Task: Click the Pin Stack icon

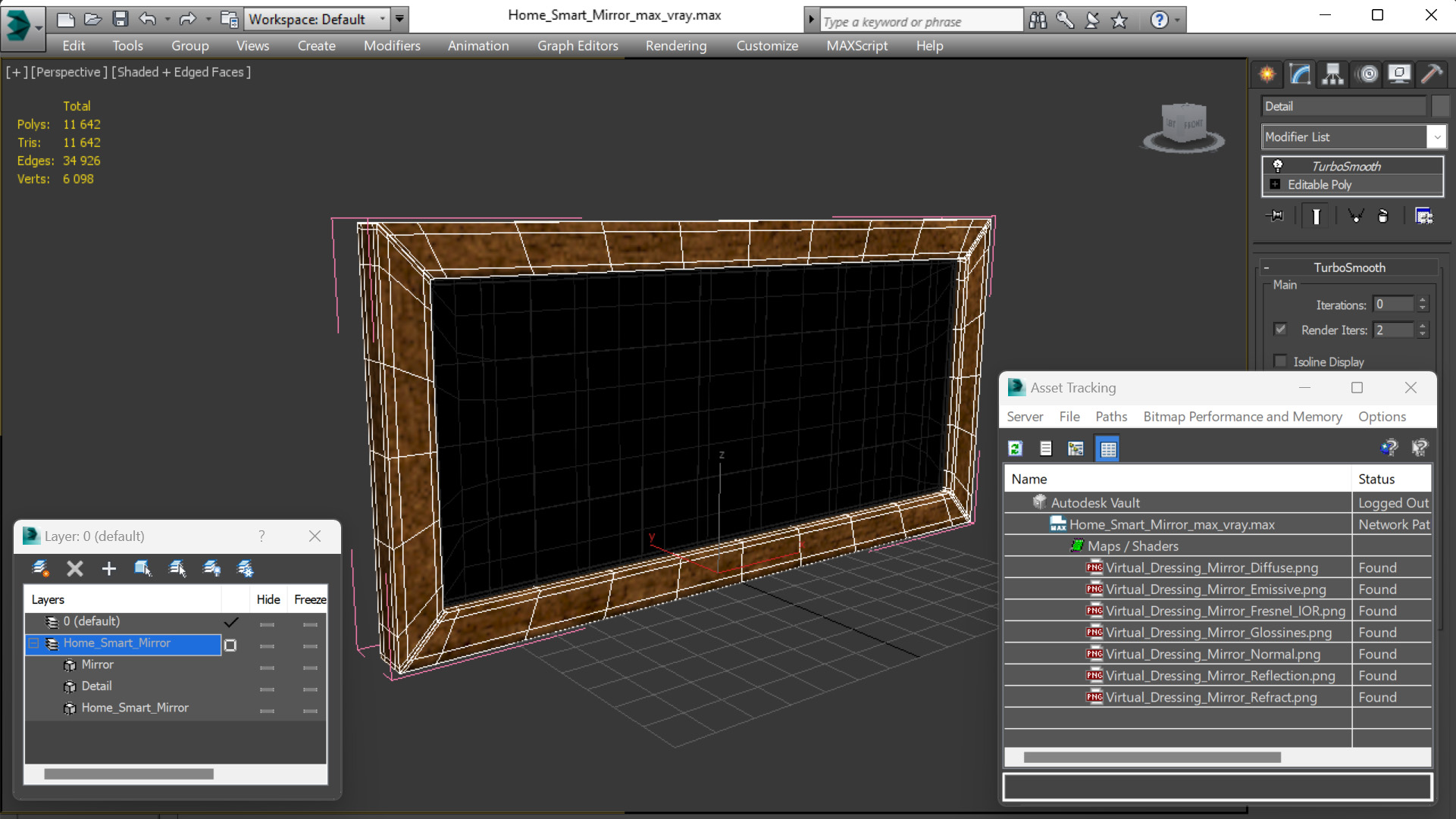Action: coord(1276,217)
